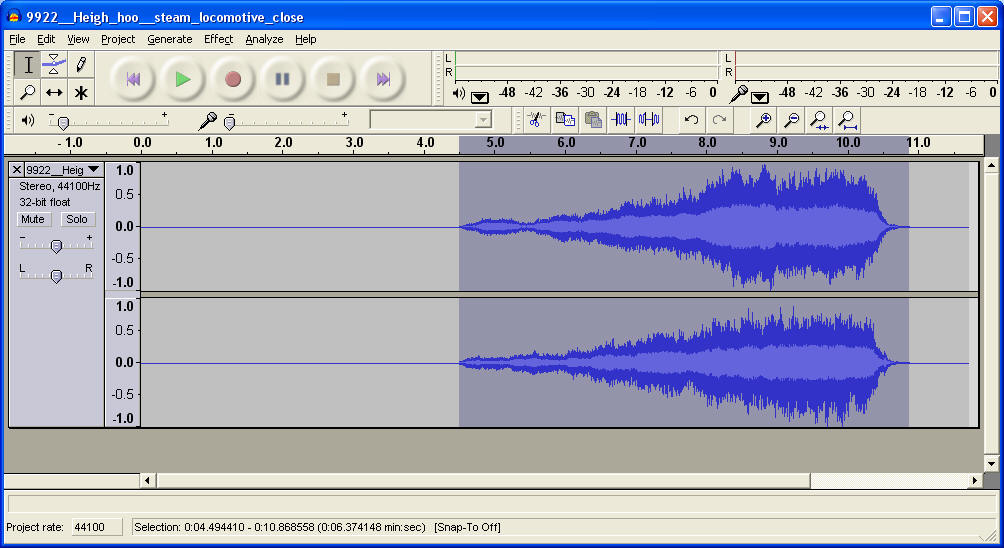Open the output meter dropdown arrow
Screen dimensions: 1004x548
click(480, 96)
